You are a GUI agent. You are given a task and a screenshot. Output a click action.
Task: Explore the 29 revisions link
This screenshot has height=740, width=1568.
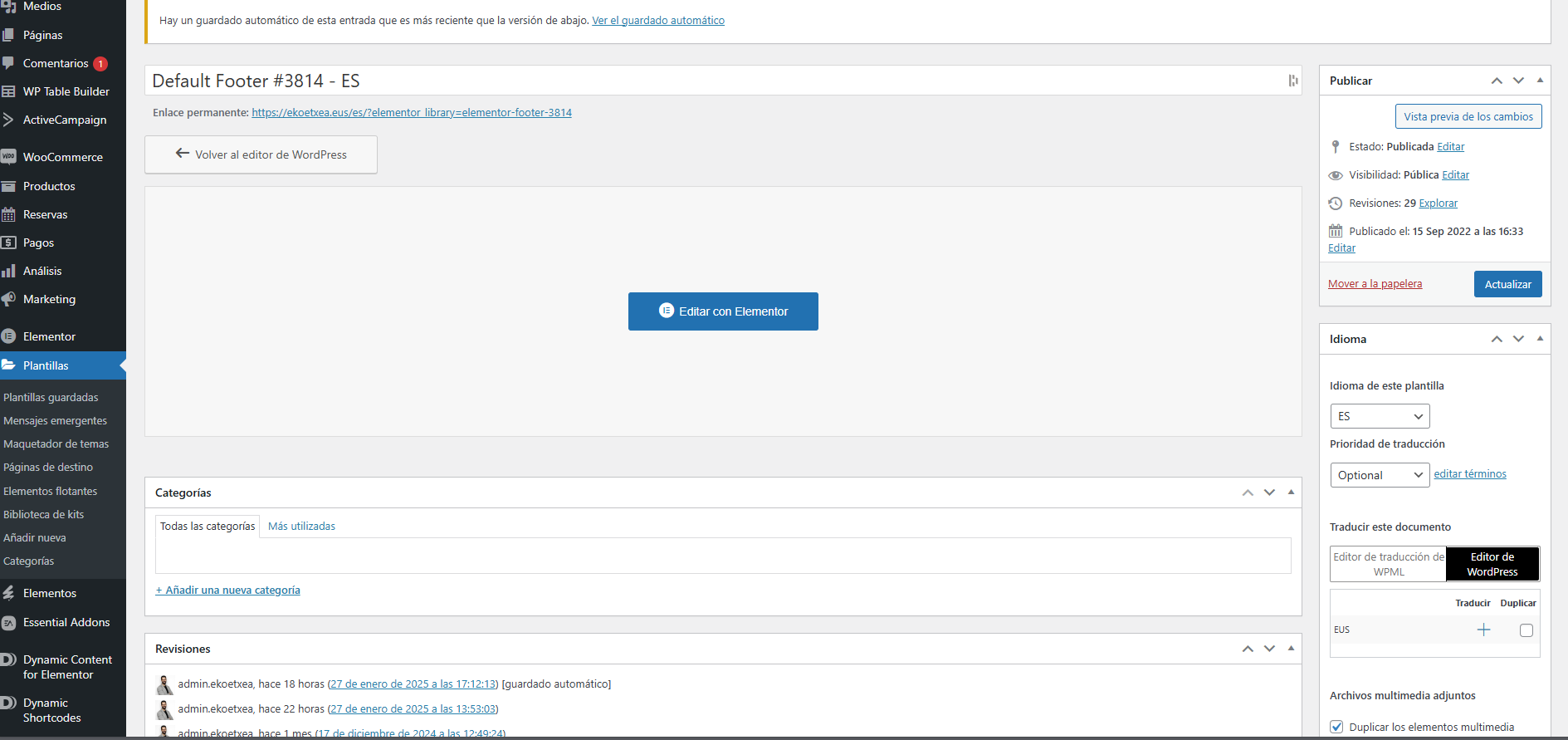coord(1438,203)
